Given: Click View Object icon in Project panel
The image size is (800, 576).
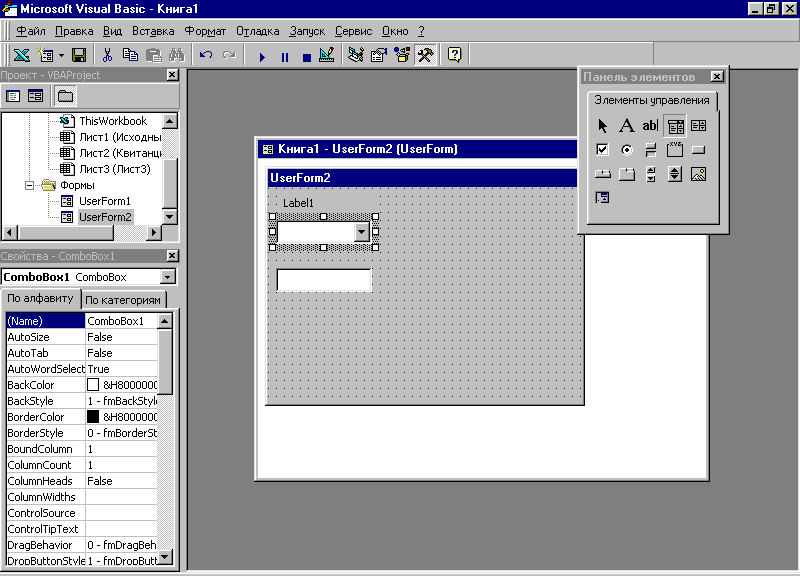Looking at the screenshot, I should coord(35,96).
